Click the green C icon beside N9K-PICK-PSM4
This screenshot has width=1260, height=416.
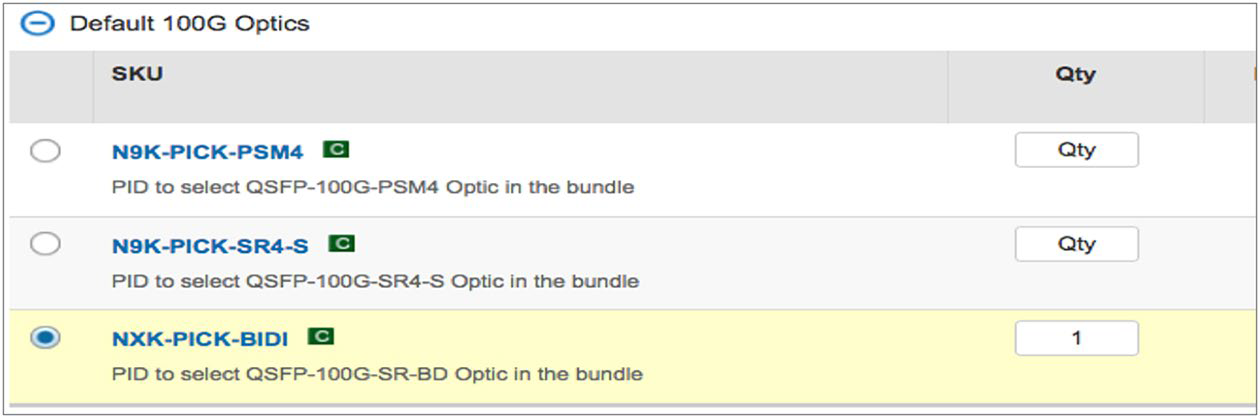click(336, 150)
